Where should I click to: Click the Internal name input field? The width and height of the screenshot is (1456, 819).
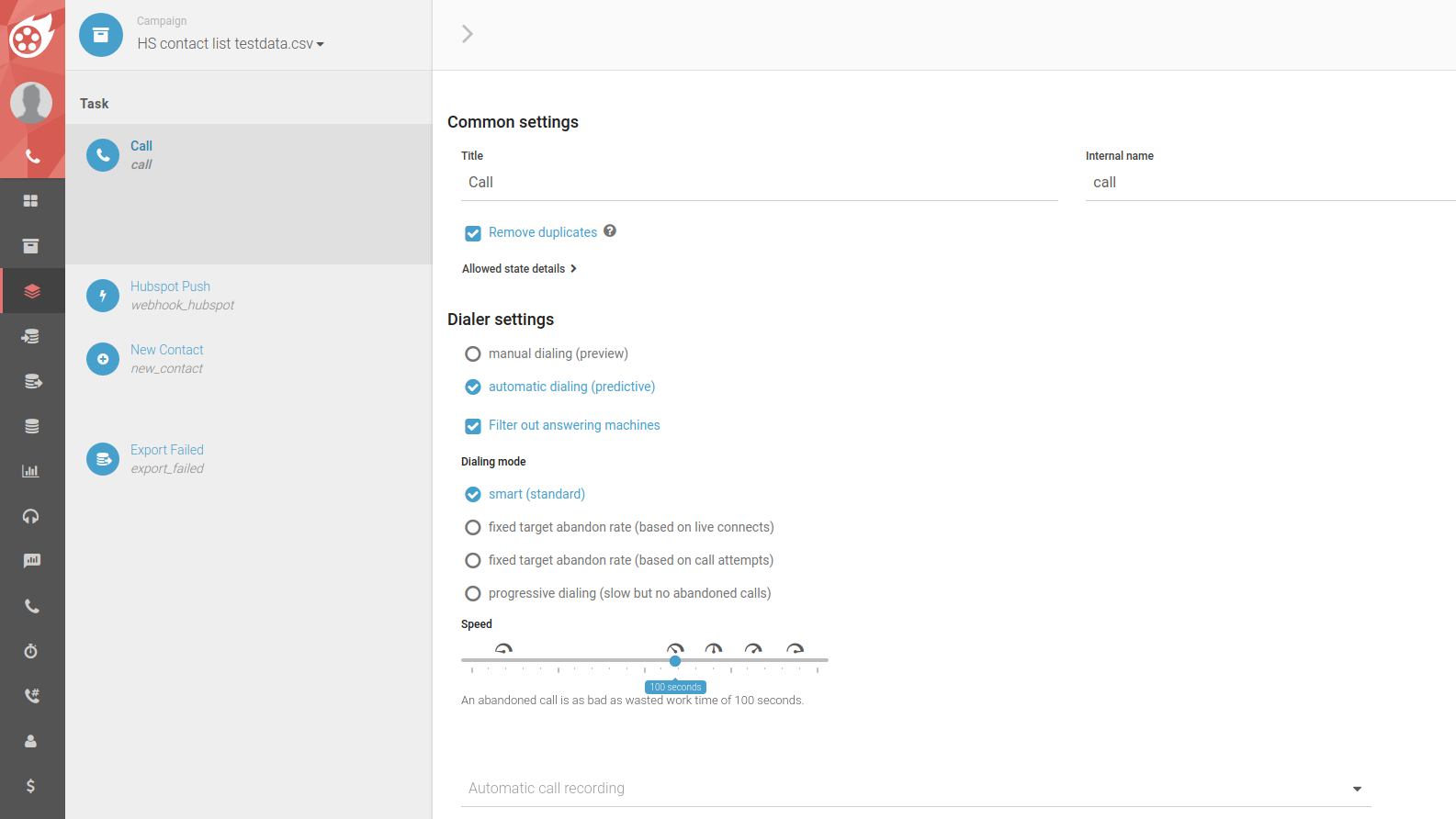click(x=1268, y=183)
